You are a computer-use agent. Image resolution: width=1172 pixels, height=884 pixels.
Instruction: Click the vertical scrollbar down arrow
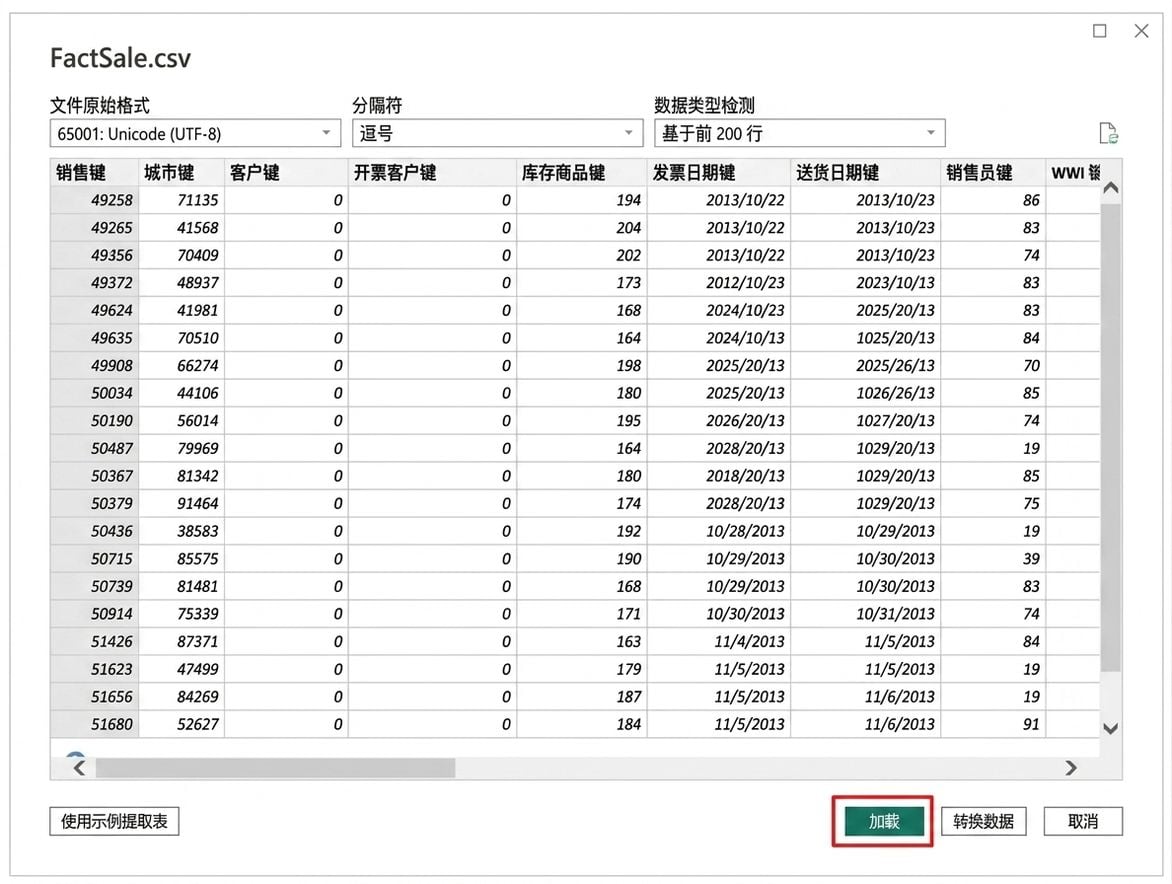(x=1111, y=728)
